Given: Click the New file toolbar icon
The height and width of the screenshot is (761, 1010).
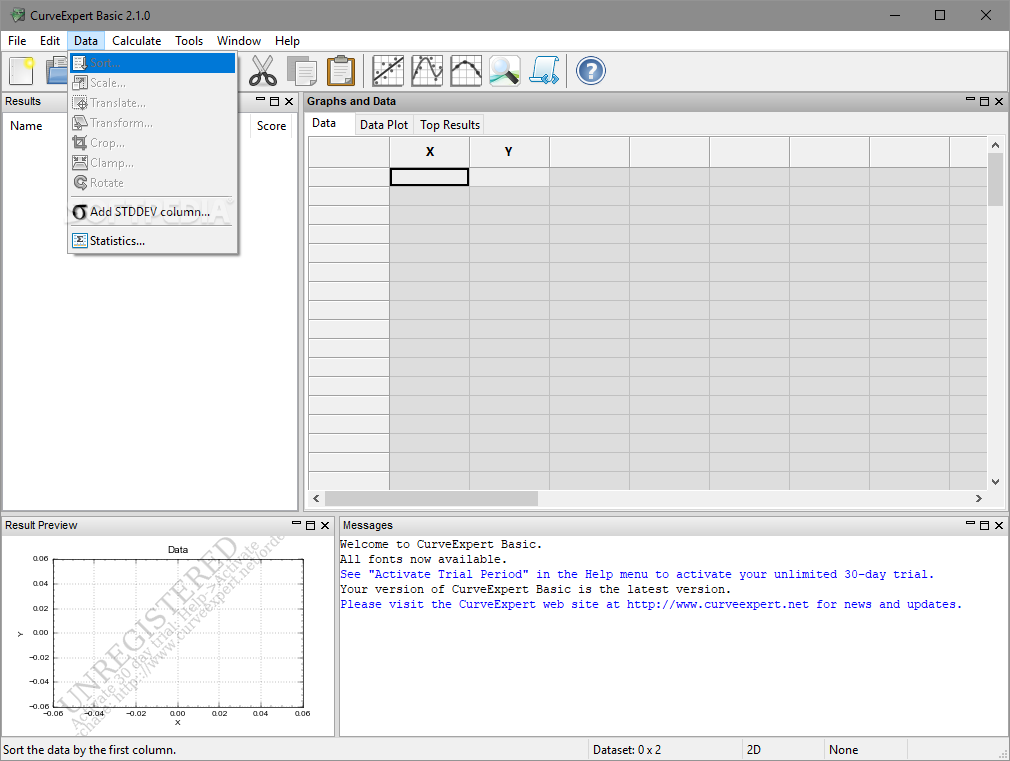Looking at the screenshot, I should tap(21, 71).
